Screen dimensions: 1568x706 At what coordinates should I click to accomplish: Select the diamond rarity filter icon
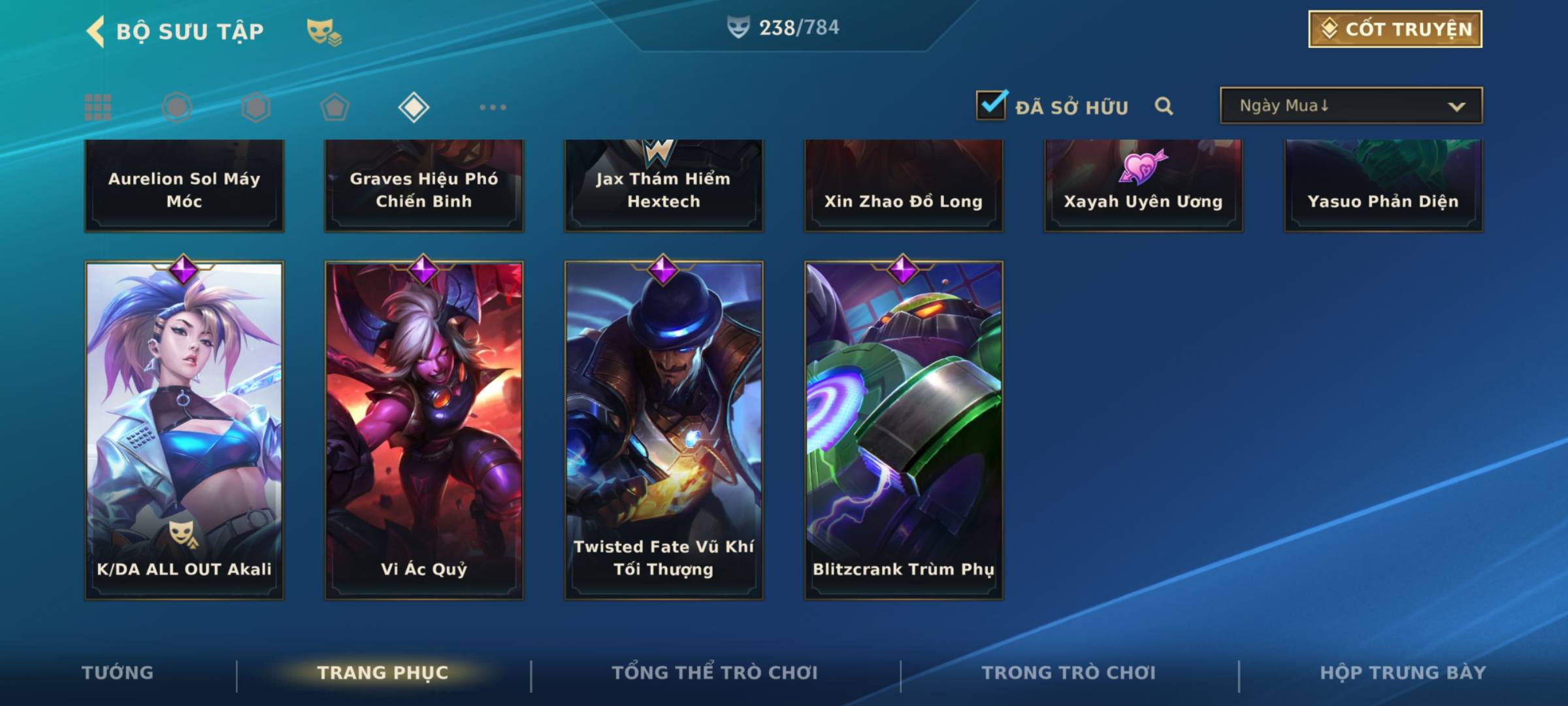[x=414, y=107]
